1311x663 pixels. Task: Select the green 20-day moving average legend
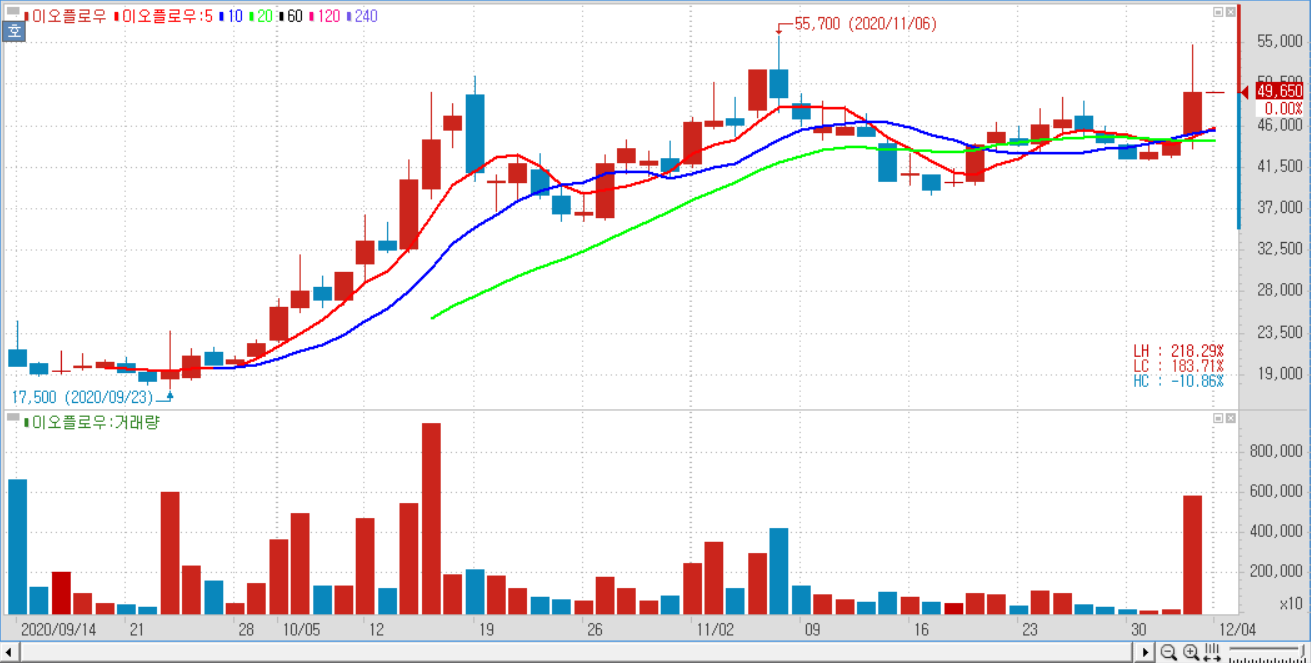click(x=259, y=16)
